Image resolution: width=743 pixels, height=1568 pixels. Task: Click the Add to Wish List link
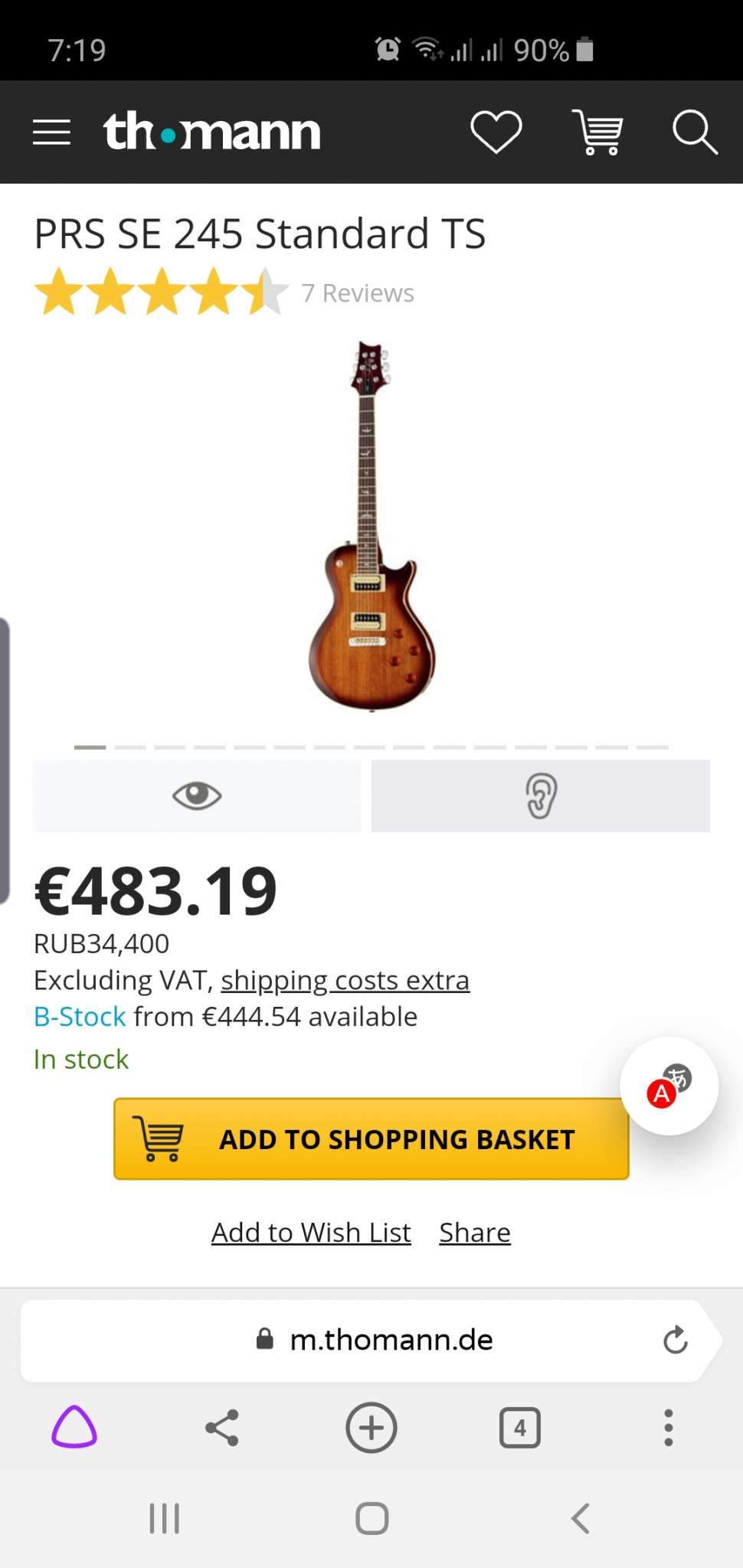click(311, 1233)
